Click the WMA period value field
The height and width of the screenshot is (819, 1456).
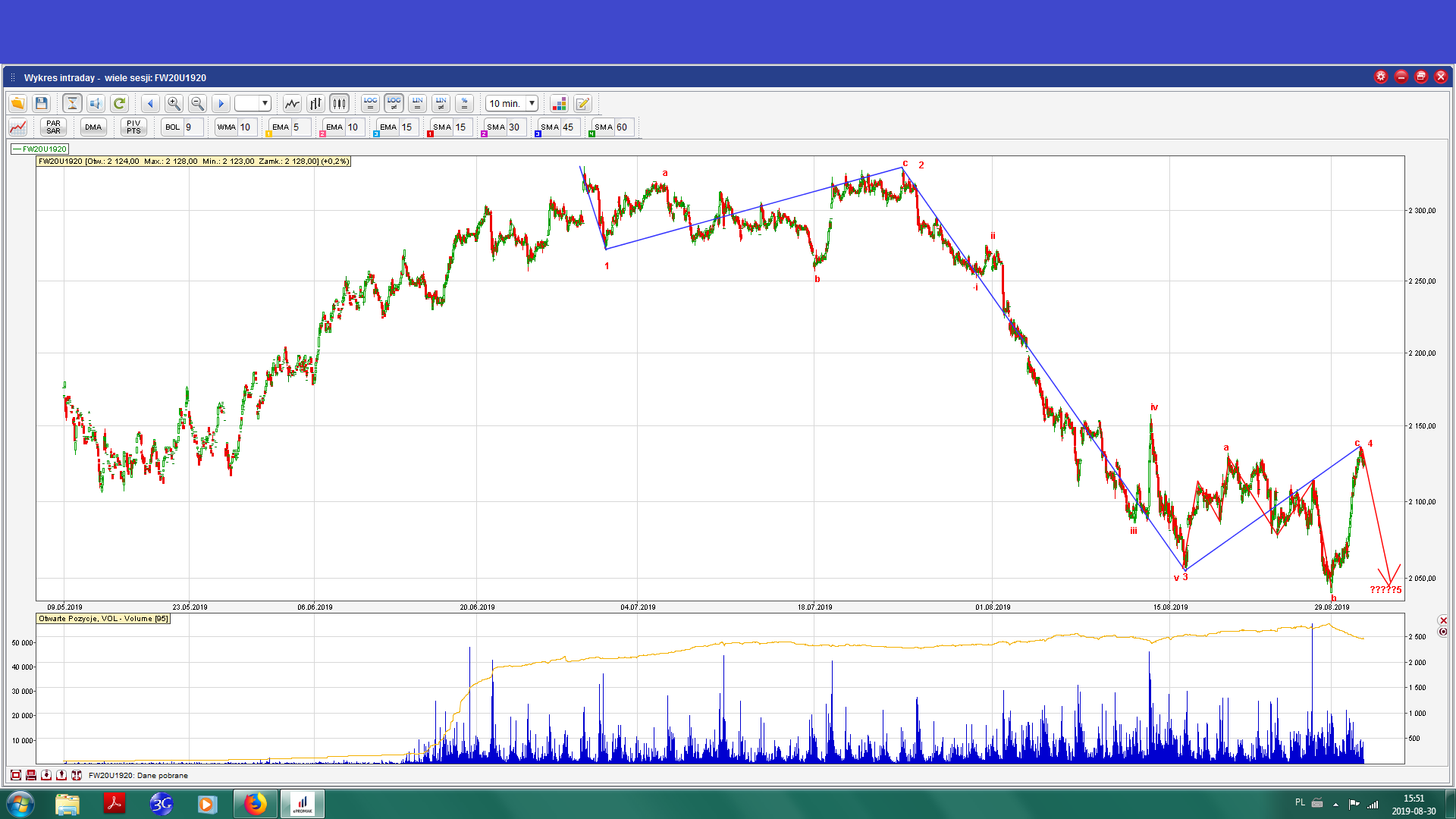point(246,127)
